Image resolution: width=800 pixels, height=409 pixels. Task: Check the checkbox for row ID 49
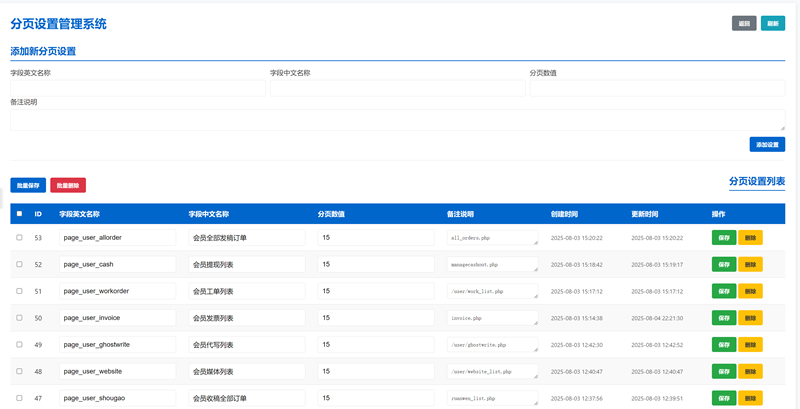pyautogui.click(x=19, y=344)
